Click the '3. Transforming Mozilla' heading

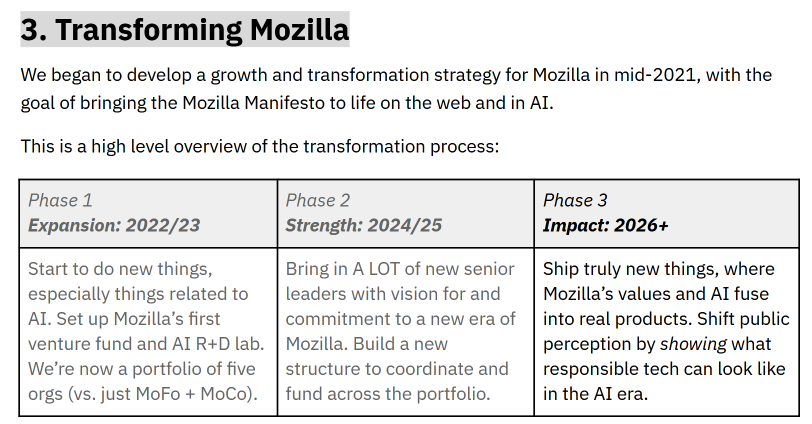(x=185, y=30)
